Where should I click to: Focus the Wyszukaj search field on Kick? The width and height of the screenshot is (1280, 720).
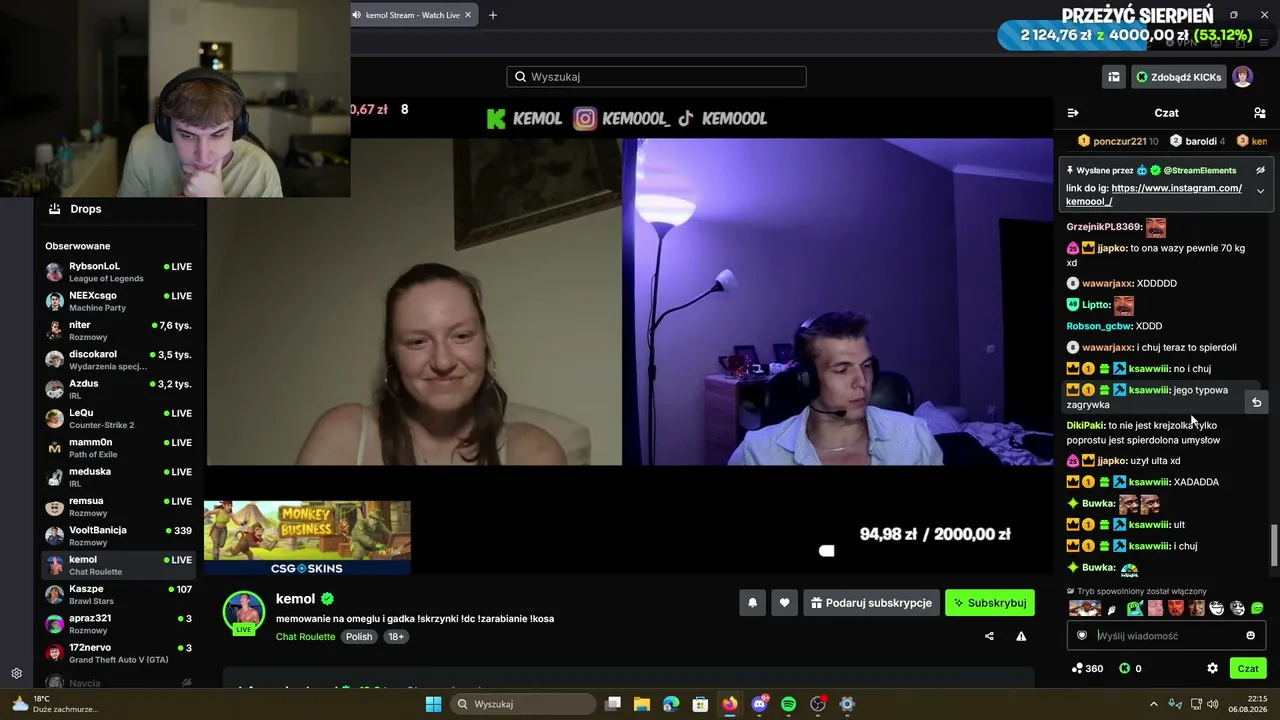point(656,77)
